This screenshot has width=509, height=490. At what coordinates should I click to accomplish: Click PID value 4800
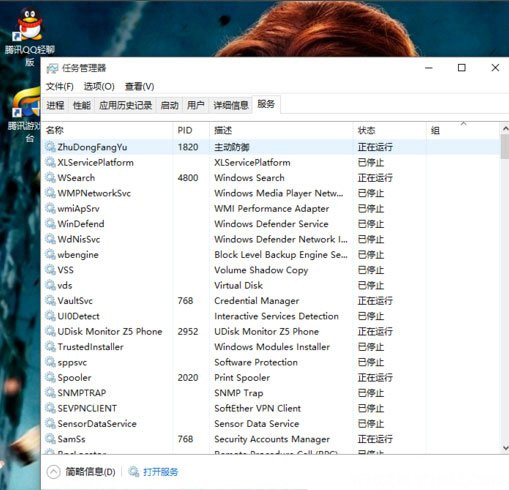click(188, 178)
